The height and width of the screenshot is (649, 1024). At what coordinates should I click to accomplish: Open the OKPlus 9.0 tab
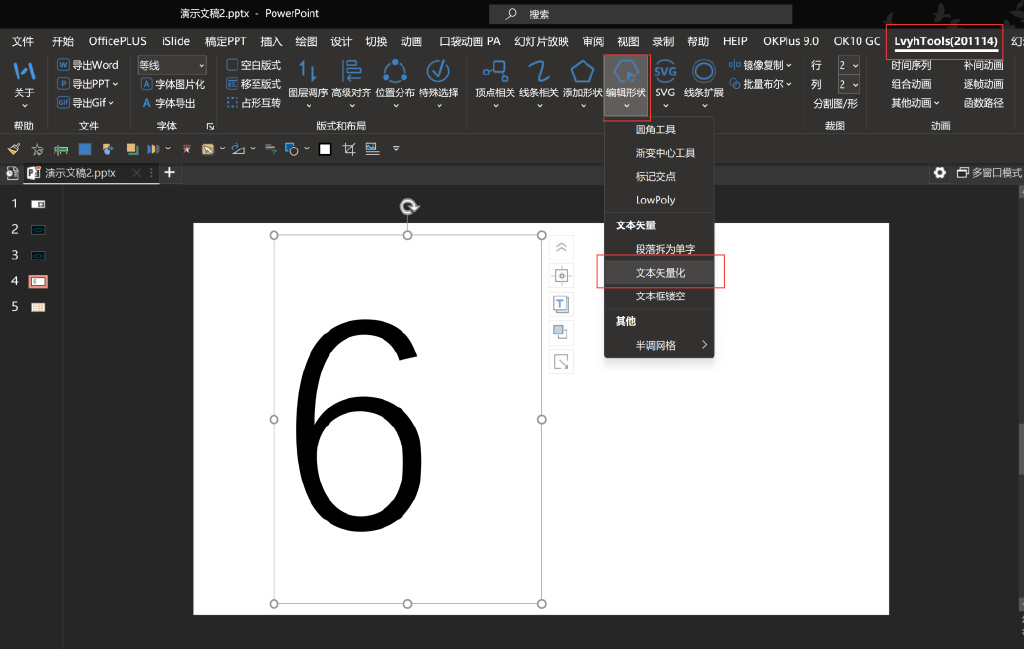click(790, 41)
